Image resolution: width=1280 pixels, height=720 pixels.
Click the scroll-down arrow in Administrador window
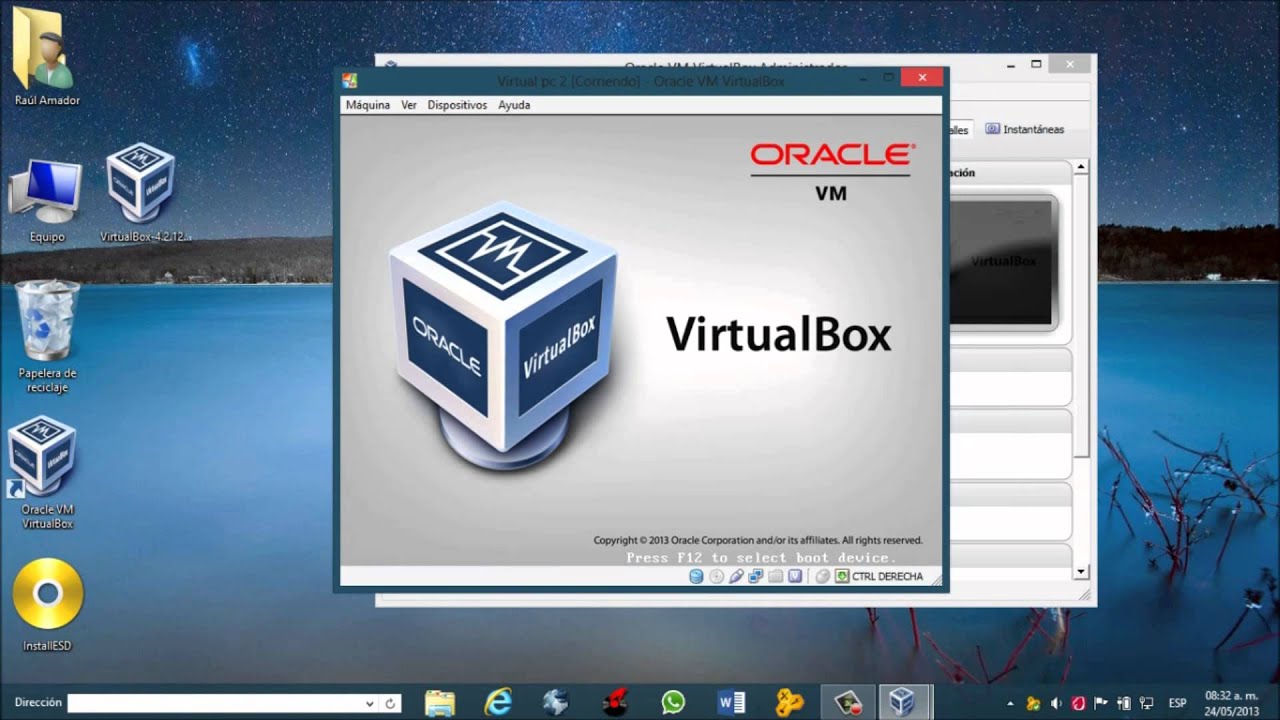pos(1081,572)
